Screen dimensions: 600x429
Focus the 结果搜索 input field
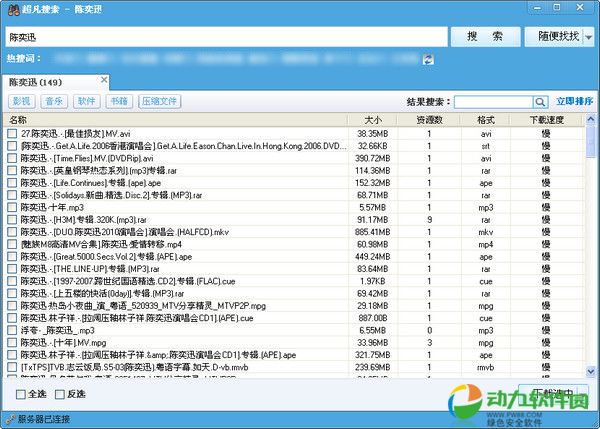(x=493, y=102)
